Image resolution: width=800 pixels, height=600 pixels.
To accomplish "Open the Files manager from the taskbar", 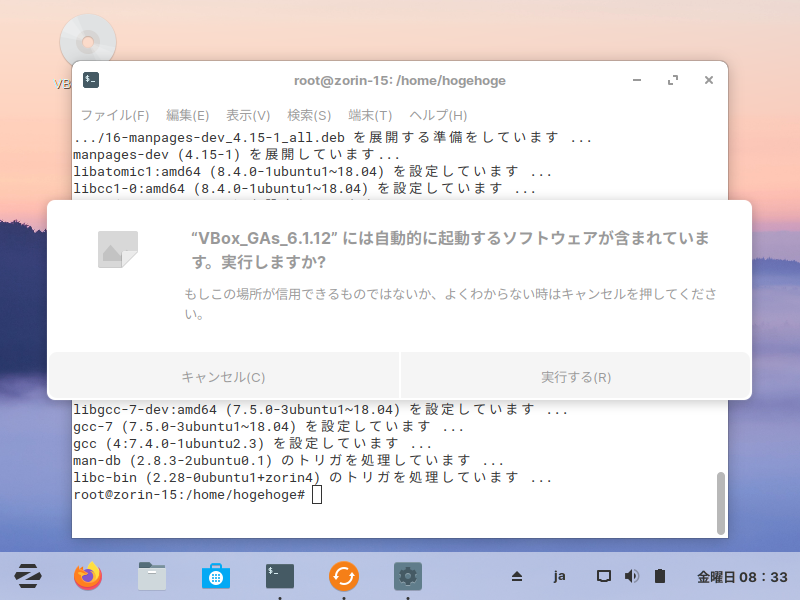I will [x=152, y=576].
